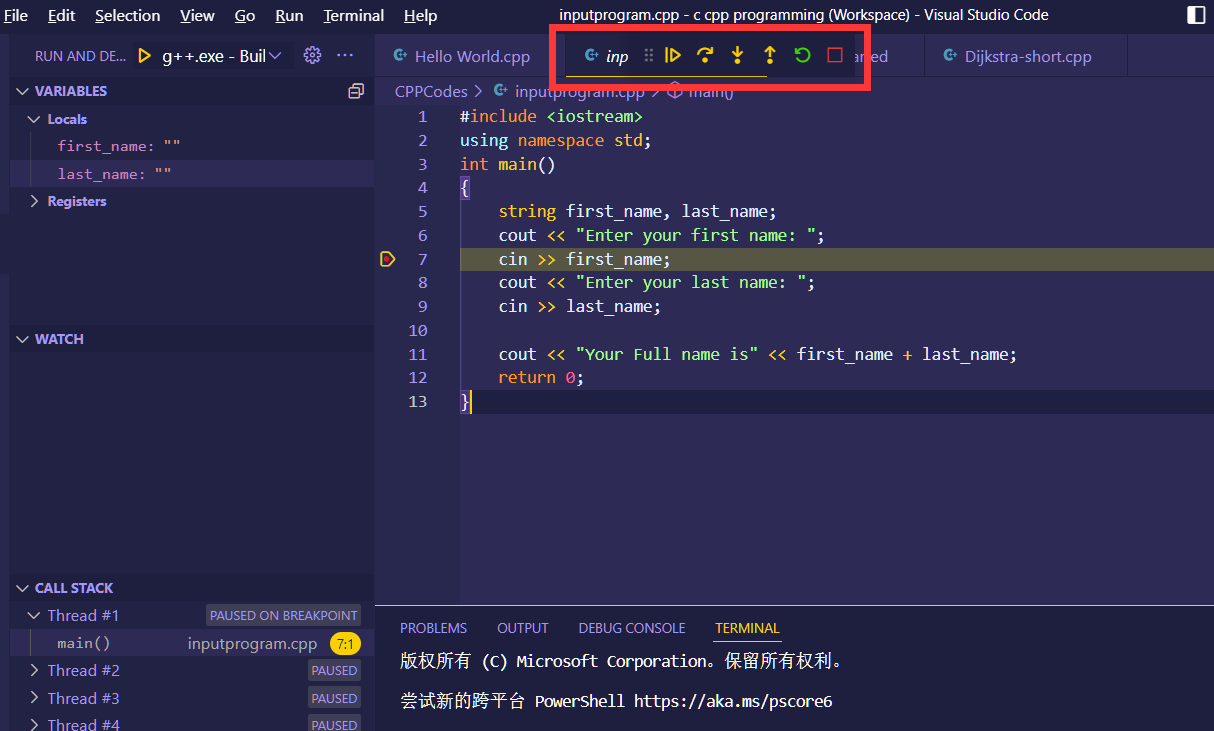Click the code 'cin >> last_name;' on line 9
1214x731 pixels.
[580, 306]
